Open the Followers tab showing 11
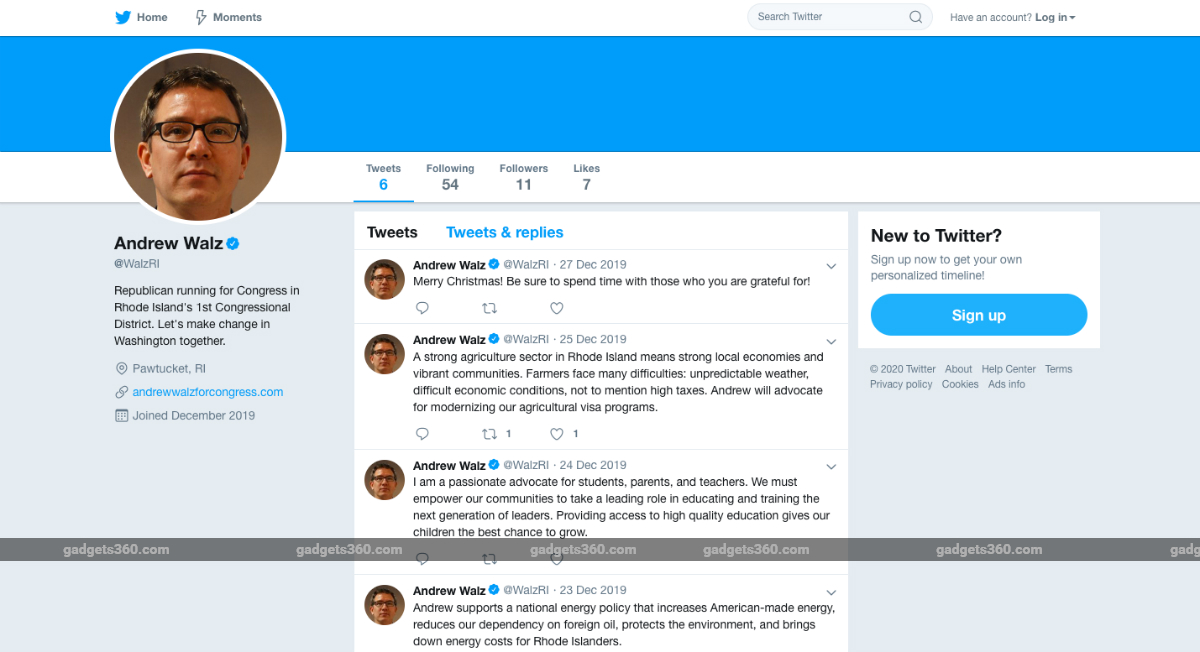Viewport: 1200px width, 652px height. pyautogui.click(x=523, y=176)
